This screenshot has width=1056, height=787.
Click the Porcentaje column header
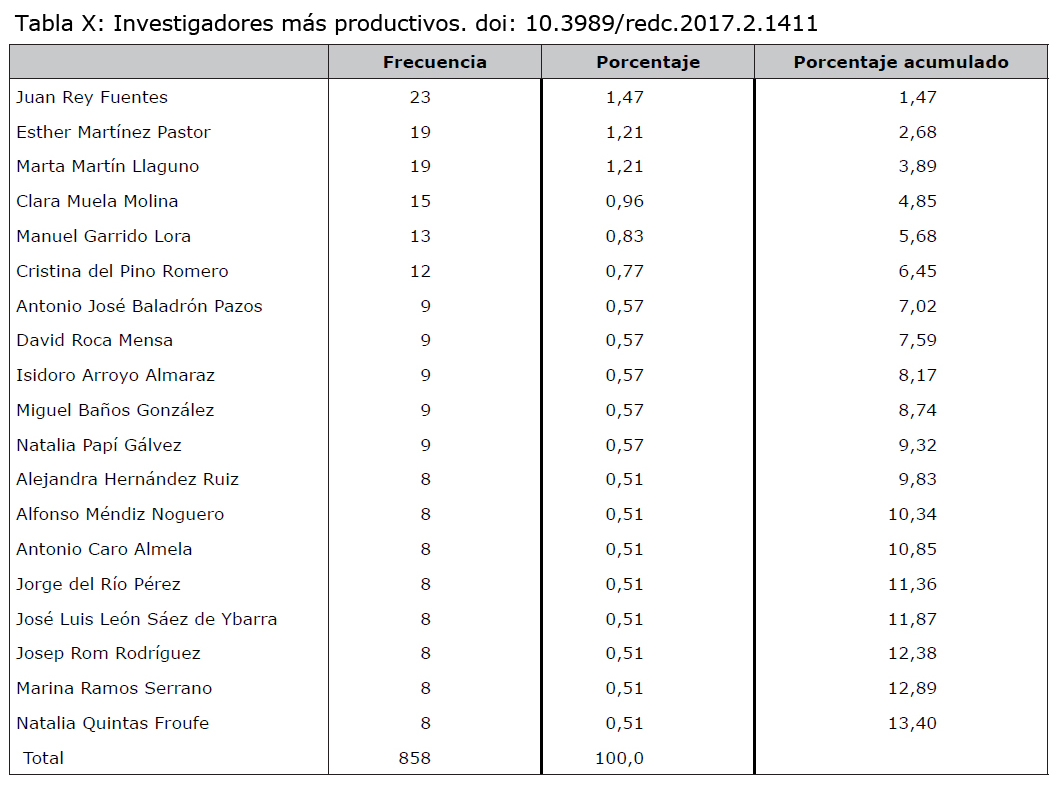click(x=648, y=62)
